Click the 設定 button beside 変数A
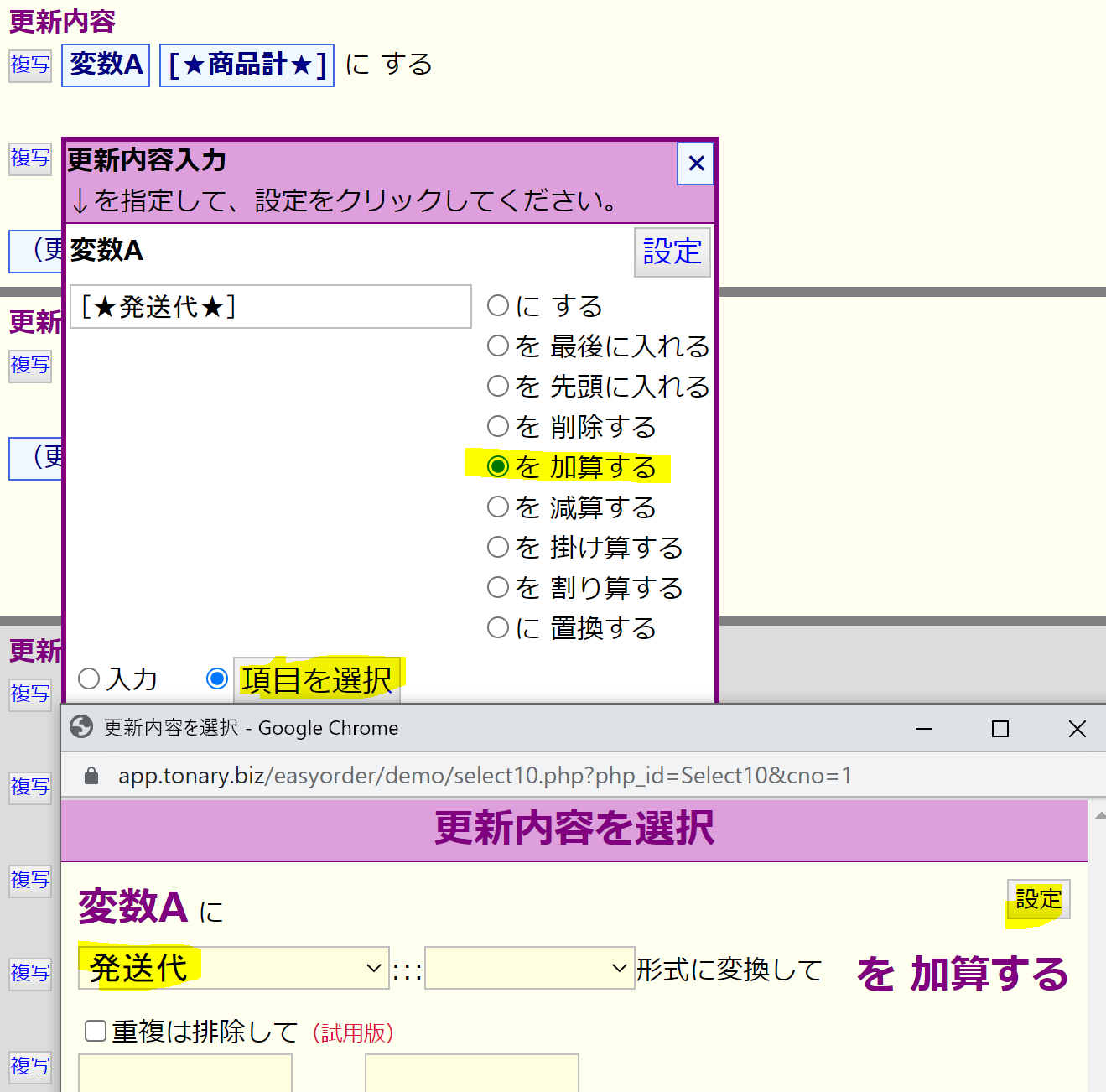1106x1092 pixels. (672, 252)
